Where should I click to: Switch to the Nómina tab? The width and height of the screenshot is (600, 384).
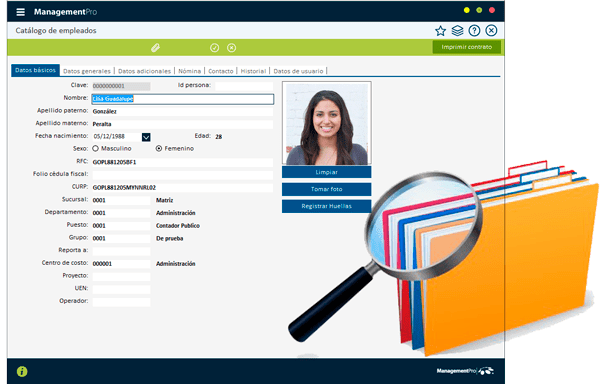[x=189, y=71]
